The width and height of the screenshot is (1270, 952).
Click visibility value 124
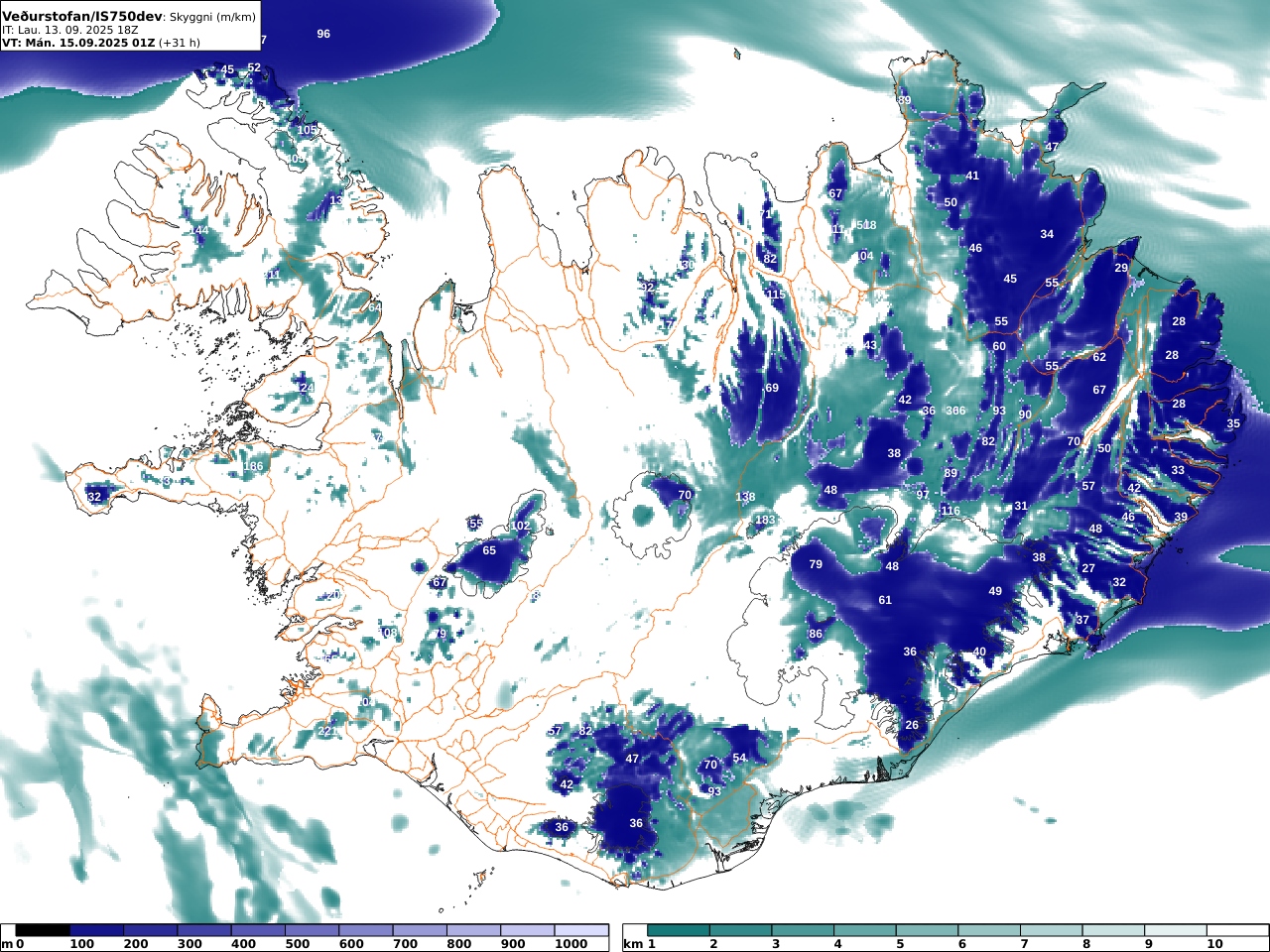point(304,388)
